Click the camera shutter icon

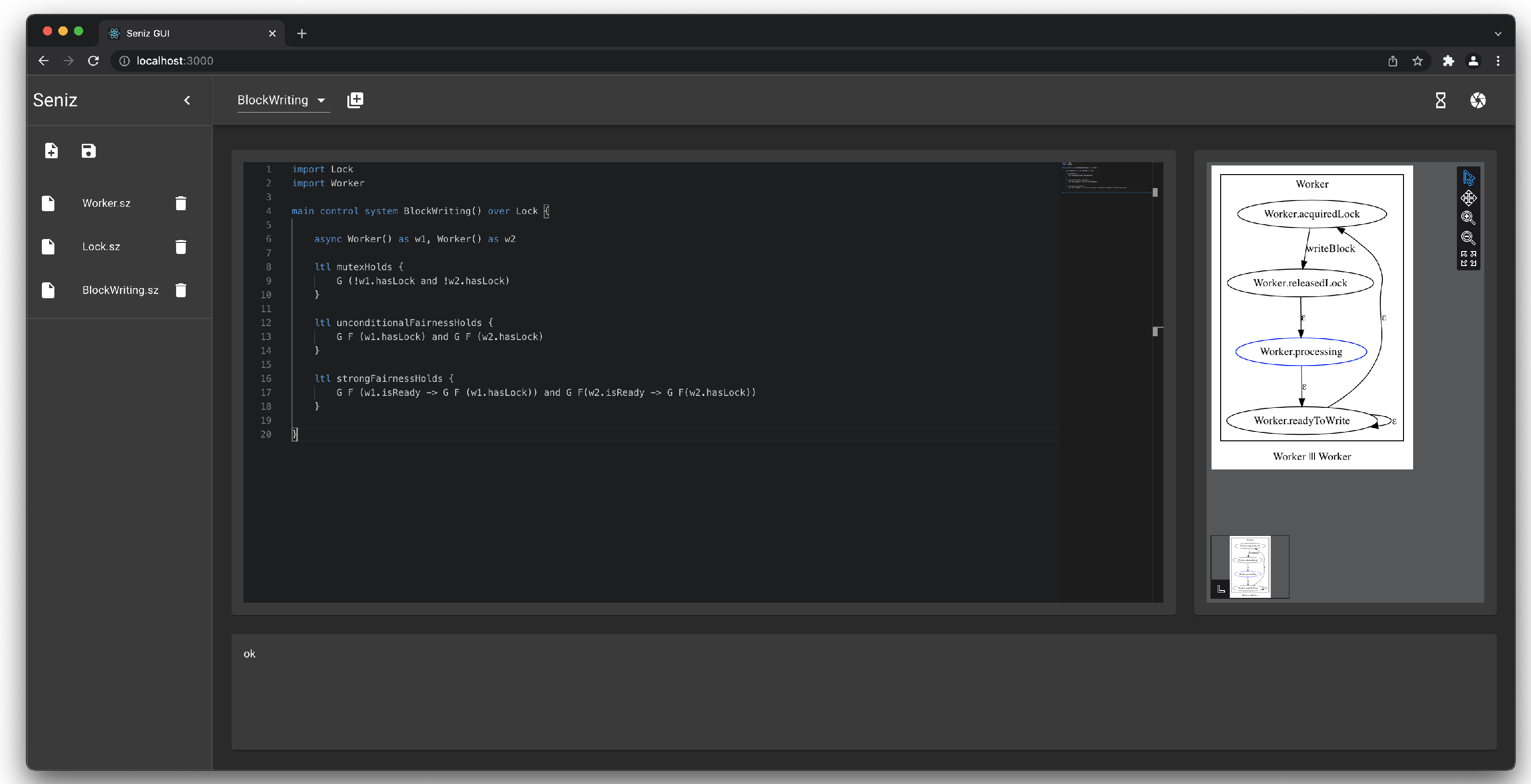point(1478,101)
